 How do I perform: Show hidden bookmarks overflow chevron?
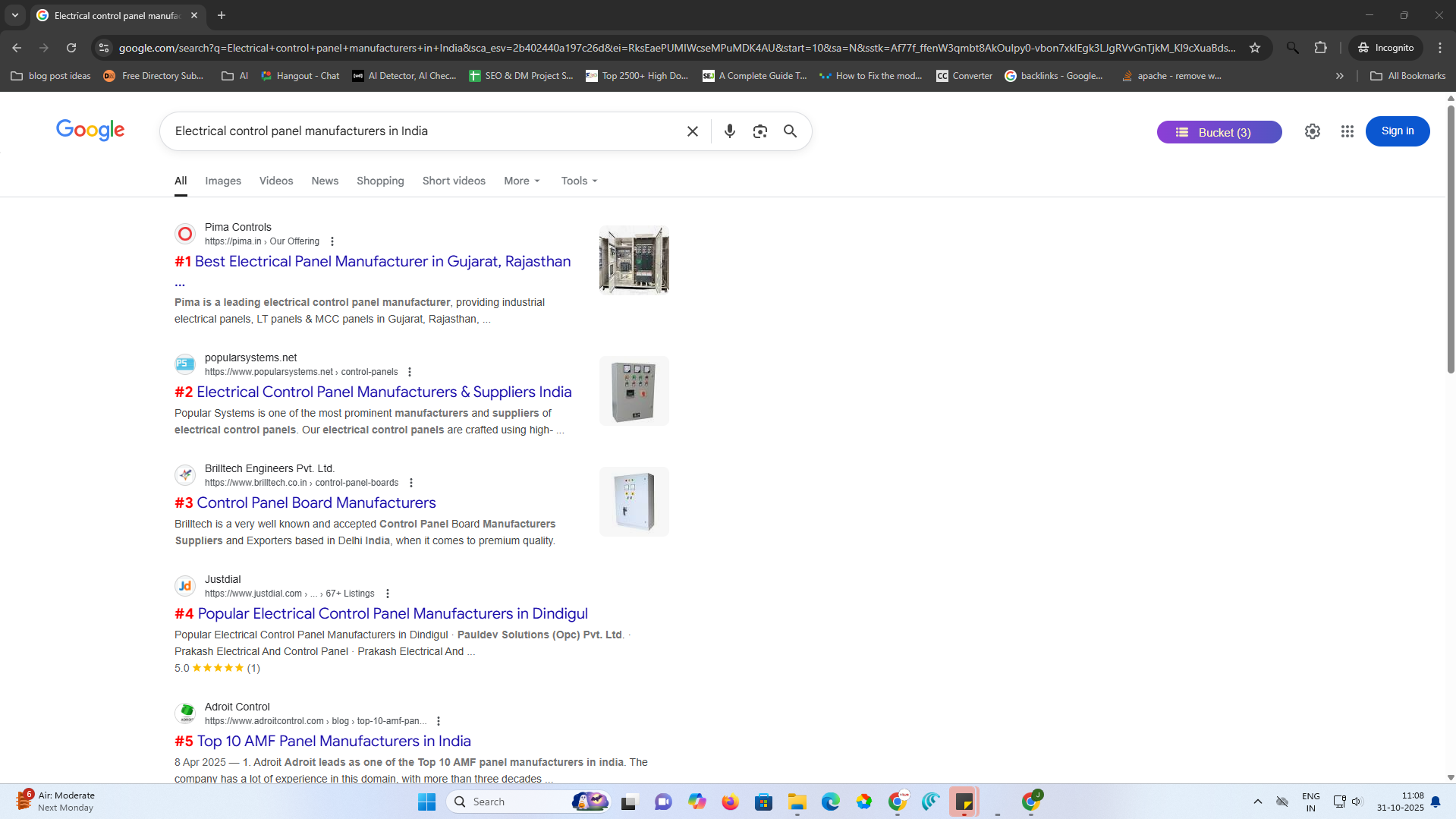click(1339, 76)
